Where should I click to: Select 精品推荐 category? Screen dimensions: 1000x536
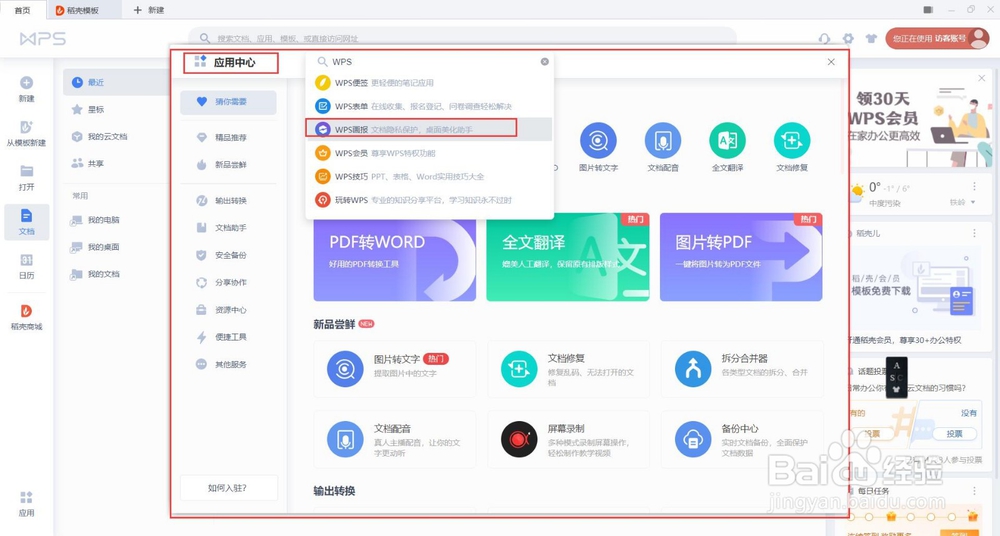pos(228,137)
